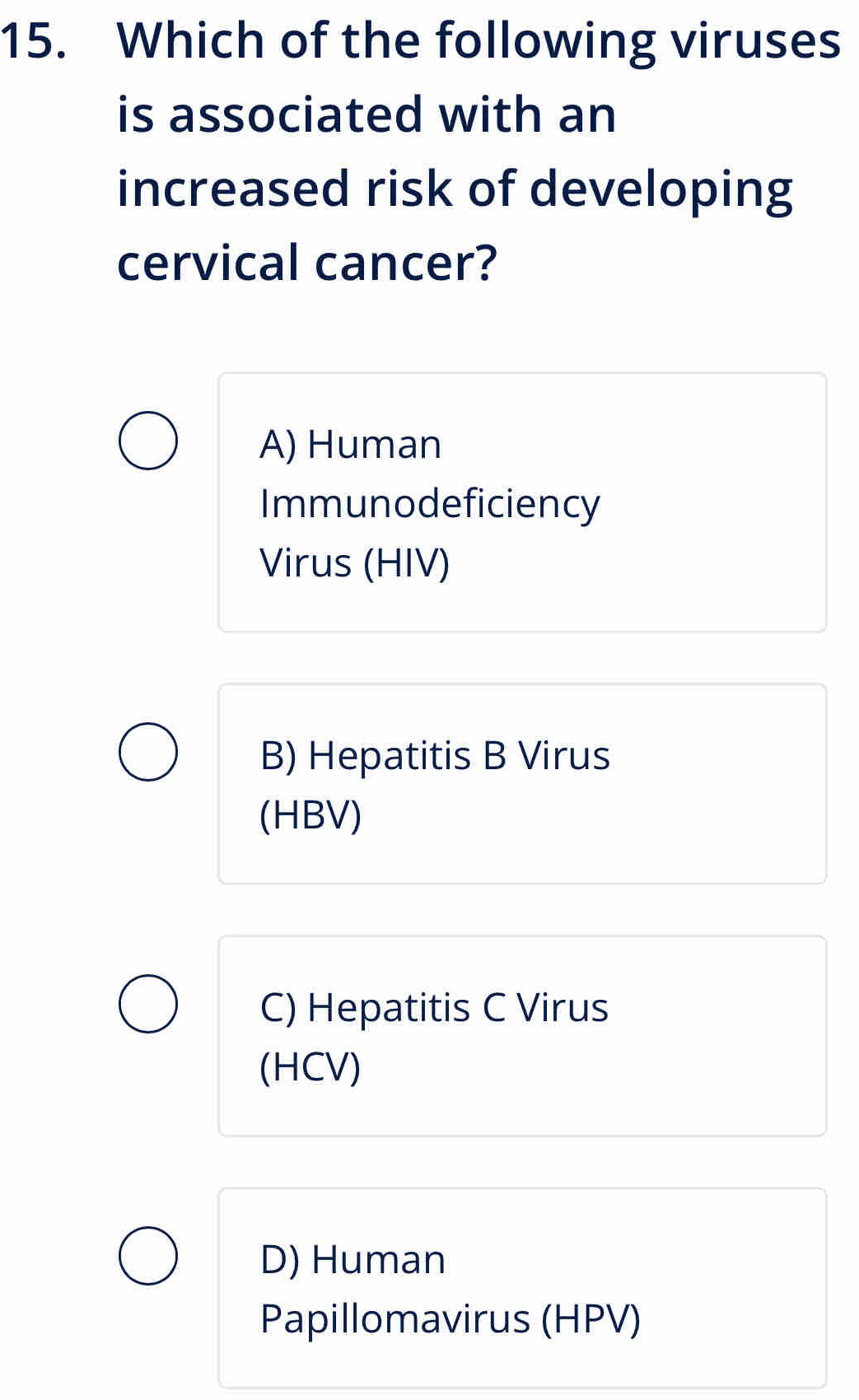
Task: Click the HCV answer card
Action: pyautogui.click(x=522, y=1035)
